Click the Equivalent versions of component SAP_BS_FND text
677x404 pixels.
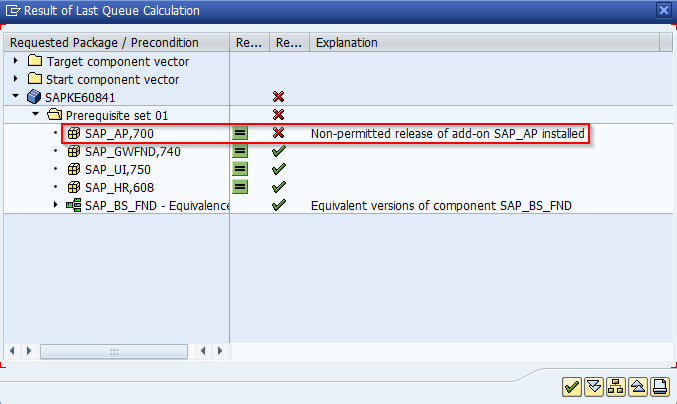441,206
